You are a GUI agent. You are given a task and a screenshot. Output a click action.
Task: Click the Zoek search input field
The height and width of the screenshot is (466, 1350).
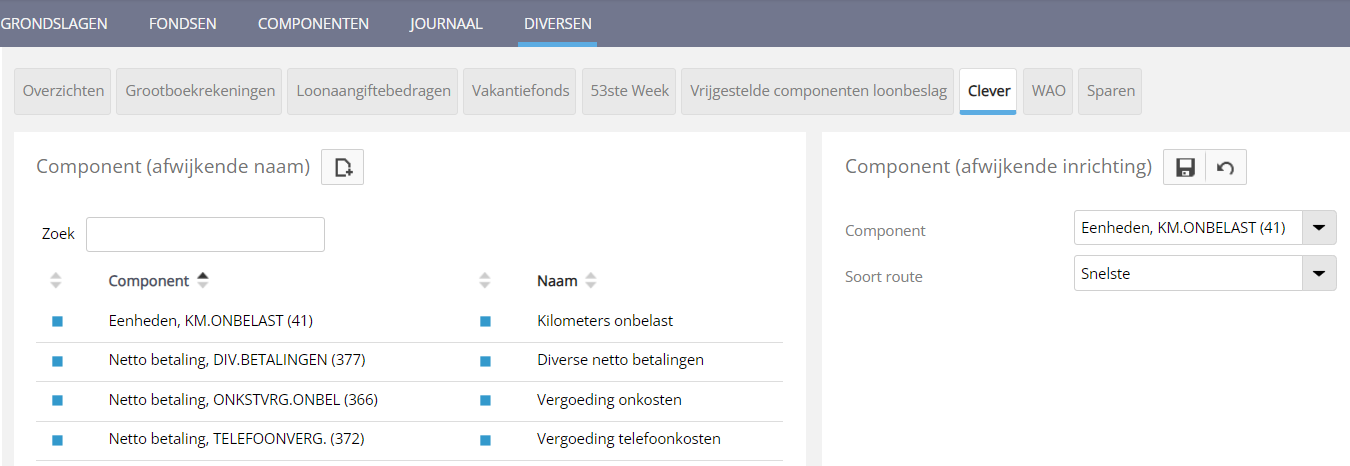click(205, 234)
